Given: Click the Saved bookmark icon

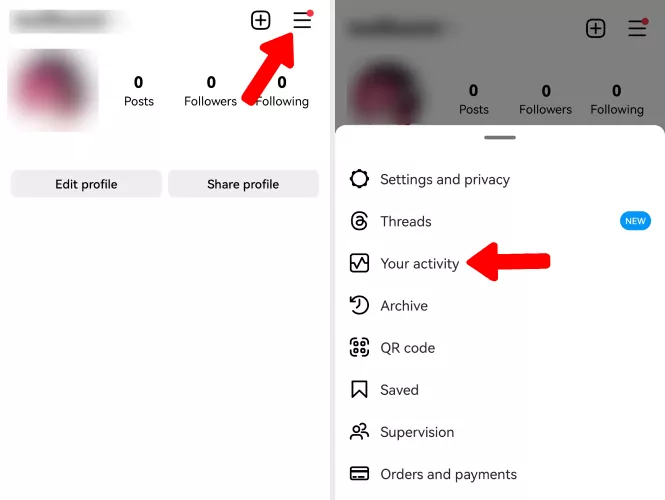Looking at the screenshot, I should tap(359, 389).
